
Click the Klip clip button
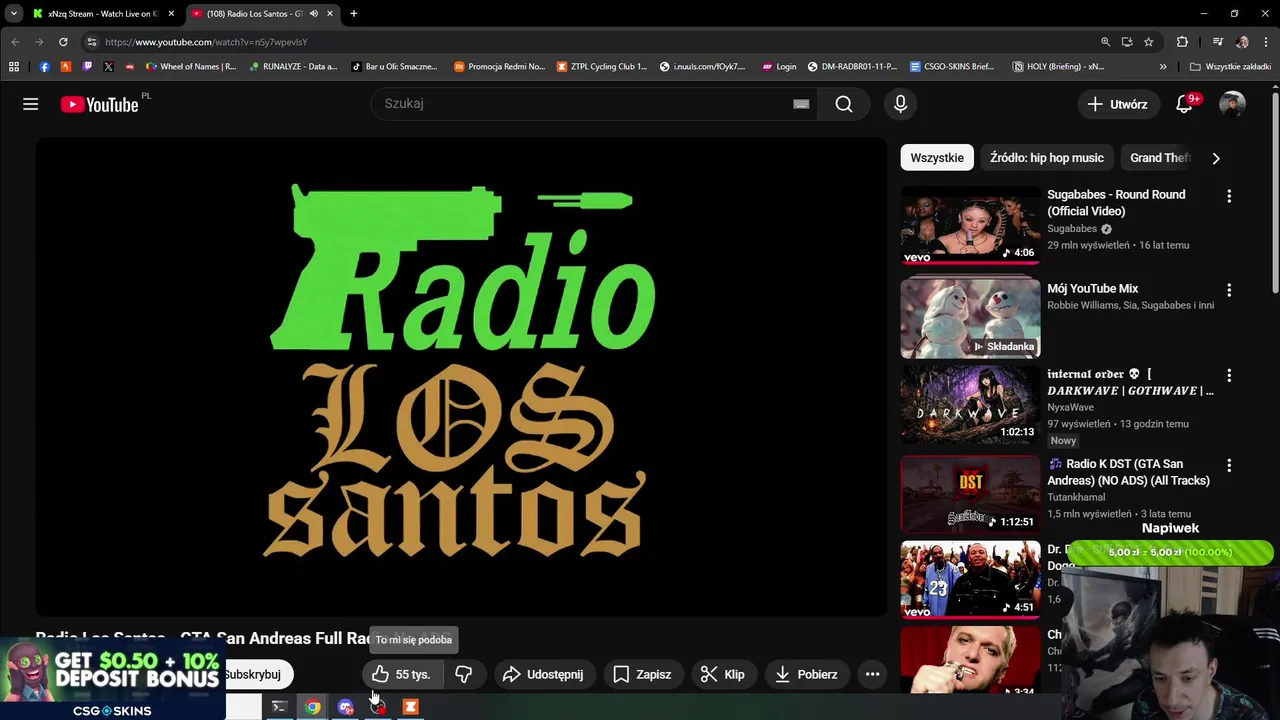click(x=722, y=674)
